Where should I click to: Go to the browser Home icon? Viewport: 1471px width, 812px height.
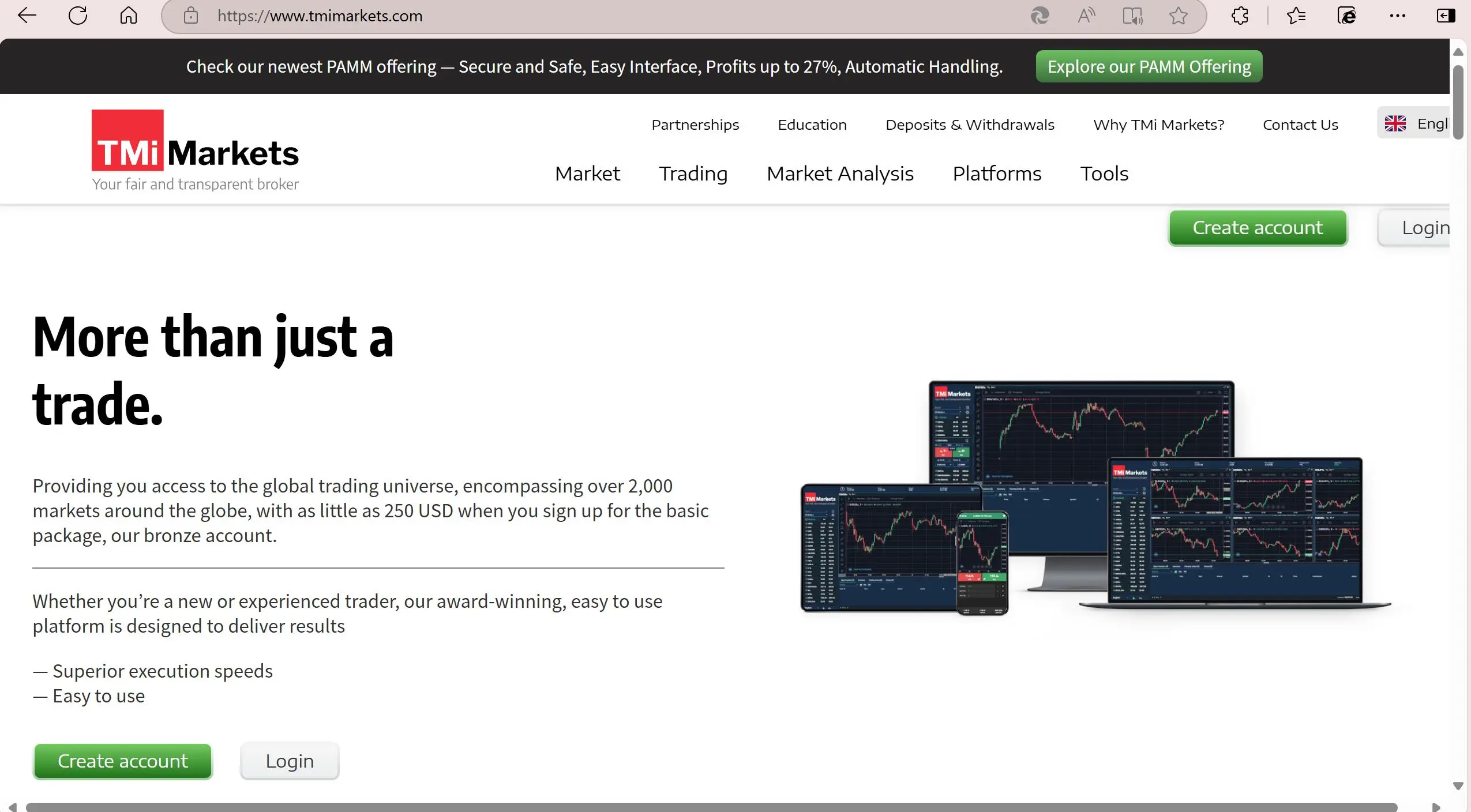pos(128,16)
